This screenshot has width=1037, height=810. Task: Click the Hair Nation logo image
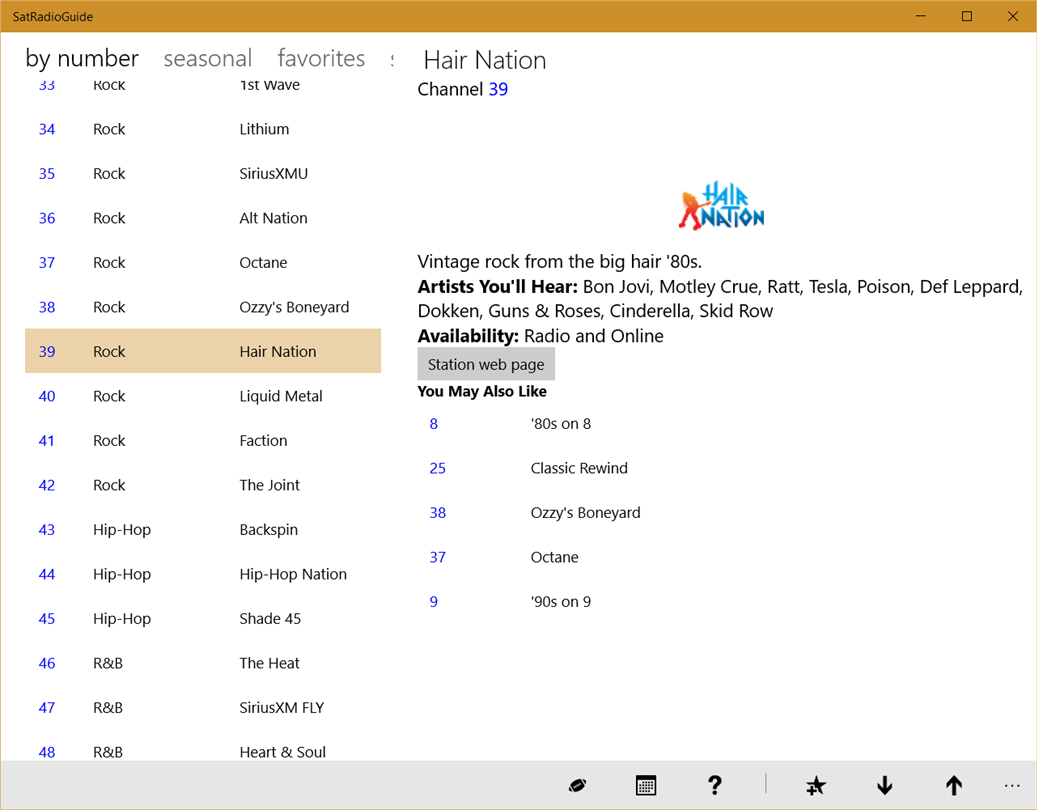tap(722, 206)
